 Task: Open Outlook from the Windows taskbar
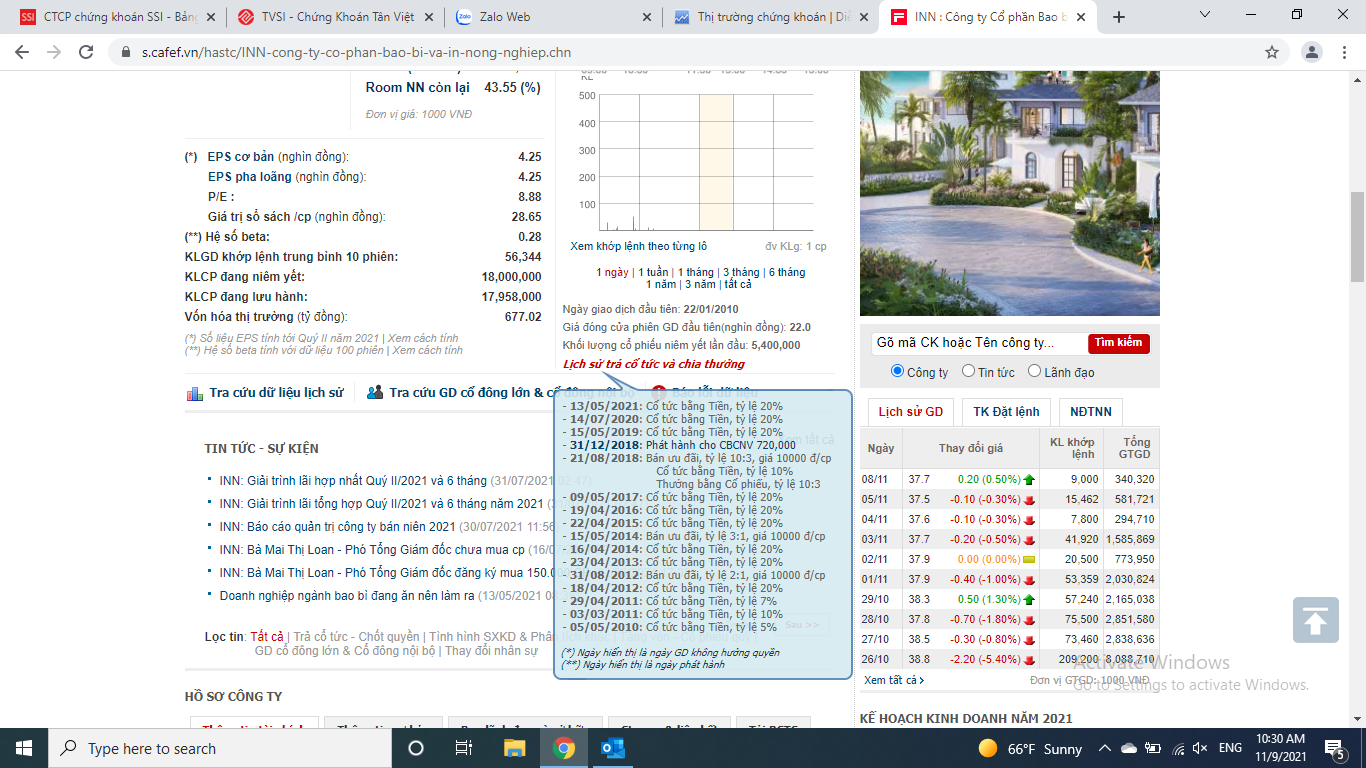coord(612,748)
